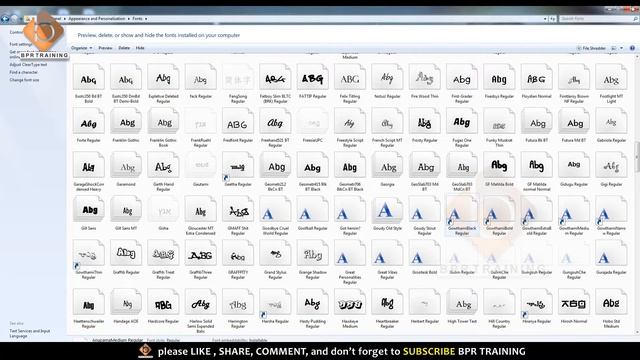The image size is (640, 360).
Task: Select the Gigi Regular font icon
Action: point(611,166)
